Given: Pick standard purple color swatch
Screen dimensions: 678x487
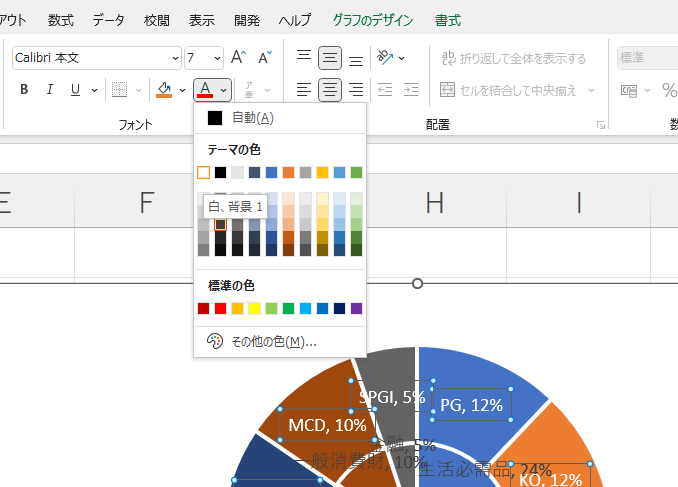Looking at the screenshot, I should pyautogui.click(x=356, y=308).
